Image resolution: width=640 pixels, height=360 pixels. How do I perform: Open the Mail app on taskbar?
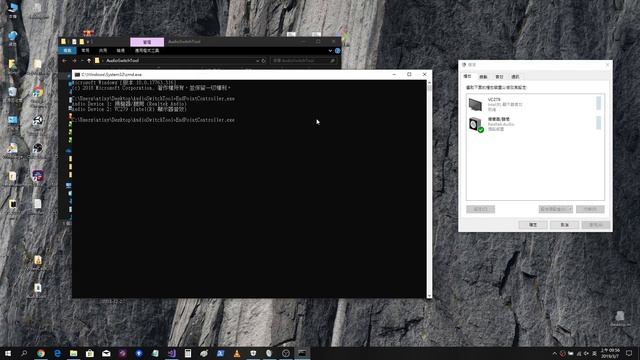tap(106, 353)
